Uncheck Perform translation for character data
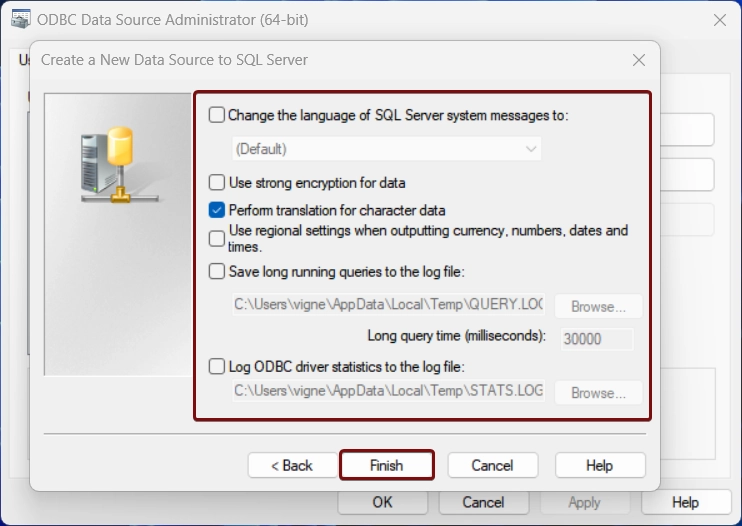Image resolution: width=742 pixels, height=526 pixels. coord(217,210)
